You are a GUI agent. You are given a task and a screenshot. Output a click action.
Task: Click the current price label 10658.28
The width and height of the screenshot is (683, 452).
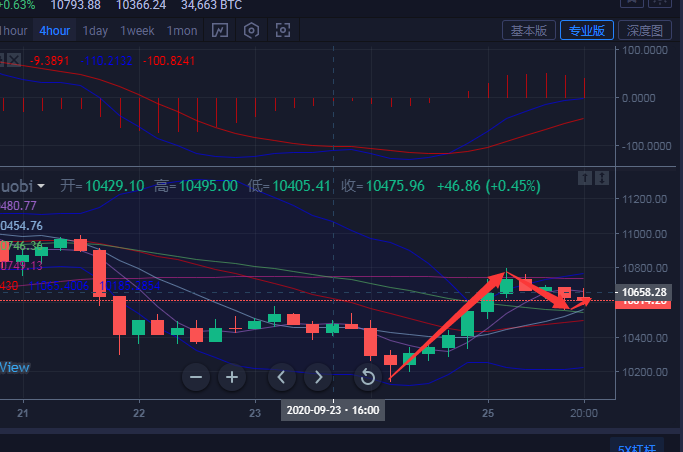644,292
